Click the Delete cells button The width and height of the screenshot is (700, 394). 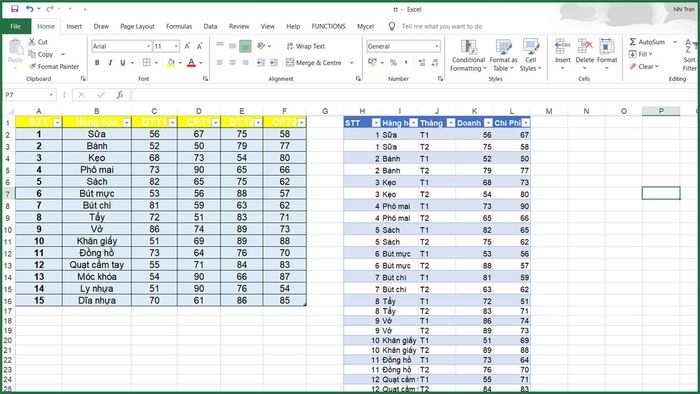[584, 54]
